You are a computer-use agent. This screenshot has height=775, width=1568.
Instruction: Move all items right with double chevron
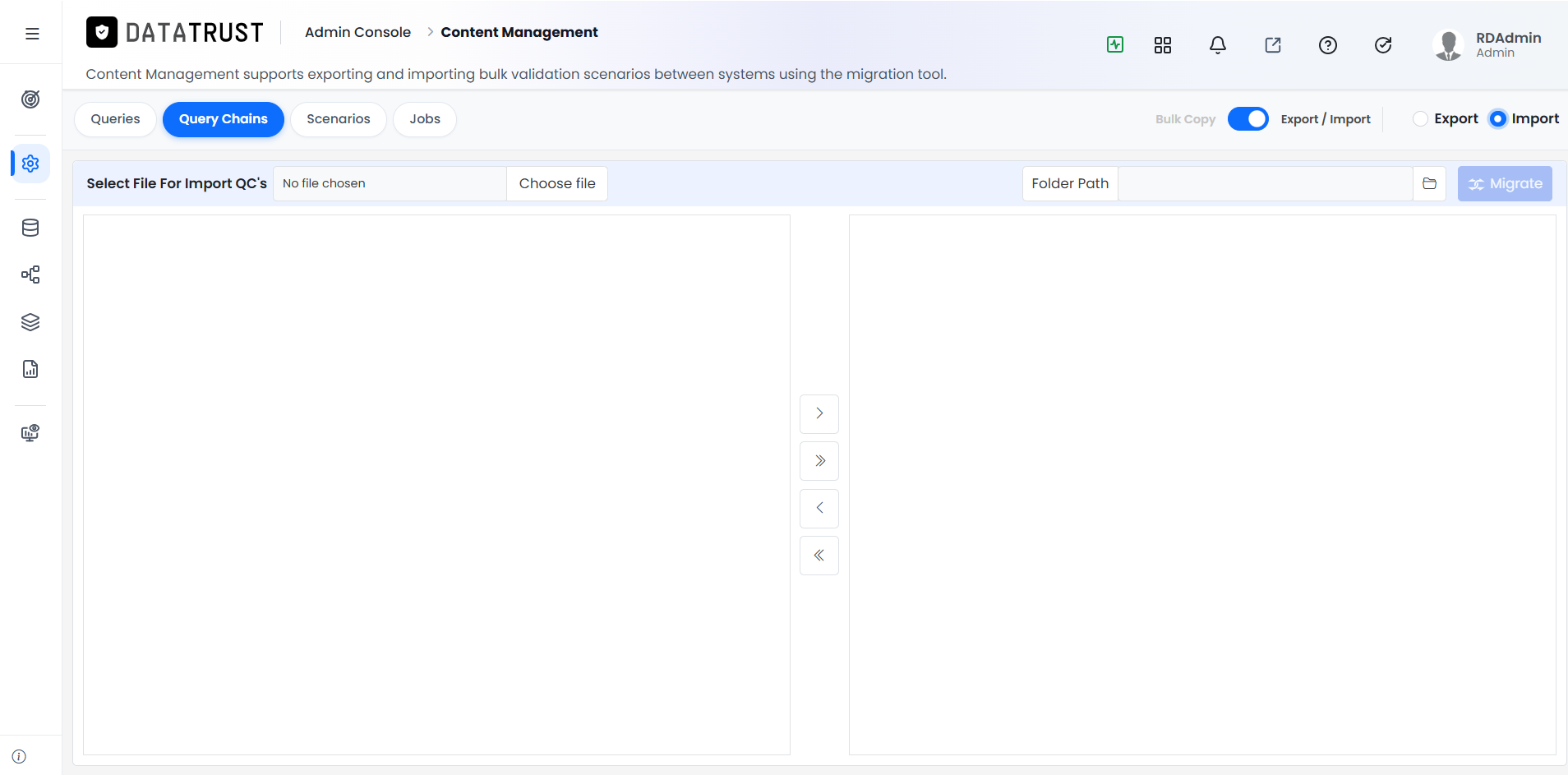click(819, 461)
